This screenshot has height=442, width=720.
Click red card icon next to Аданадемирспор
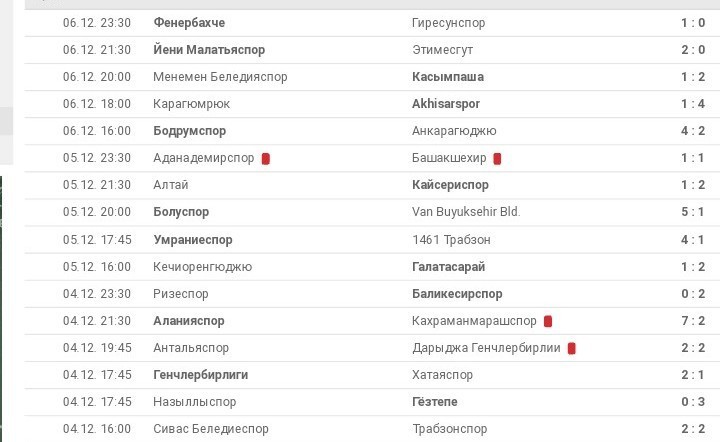[266, 158]
